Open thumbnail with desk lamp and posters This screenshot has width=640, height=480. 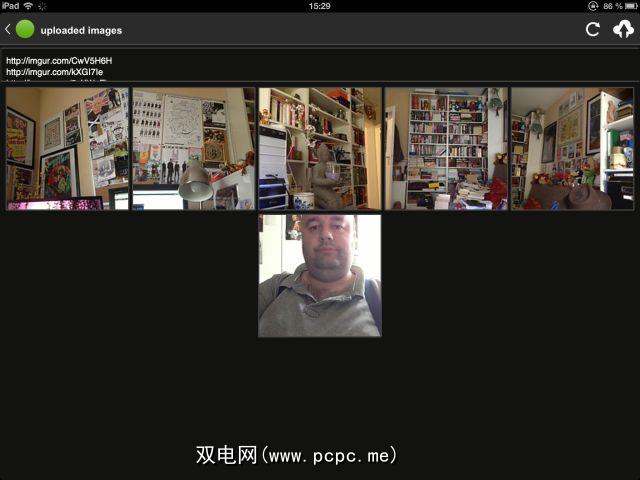194,149
